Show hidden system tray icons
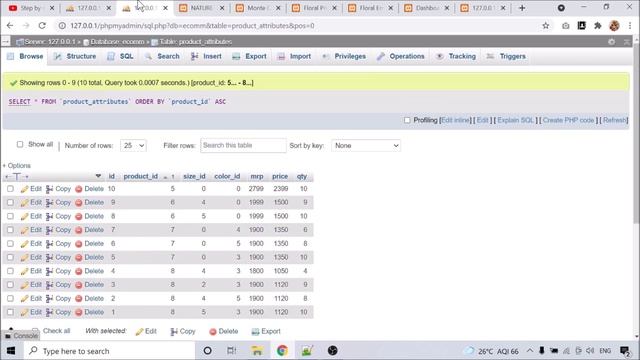This screenshot has height=360, width=640. [529, 351]
